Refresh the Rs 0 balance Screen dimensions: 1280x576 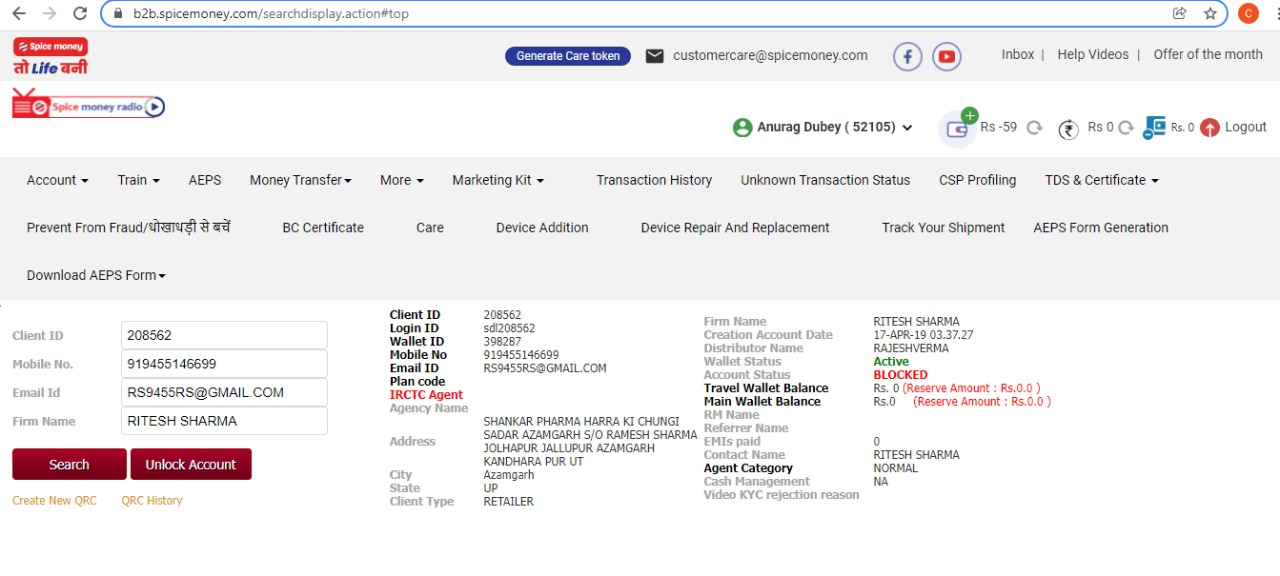coord(1126,128)
